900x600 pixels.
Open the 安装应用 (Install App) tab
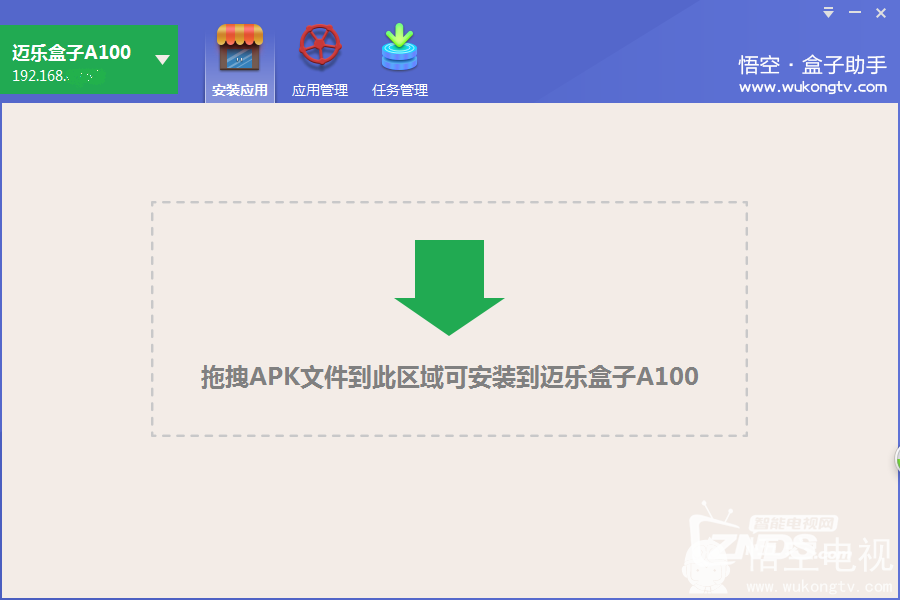(240, 62)
